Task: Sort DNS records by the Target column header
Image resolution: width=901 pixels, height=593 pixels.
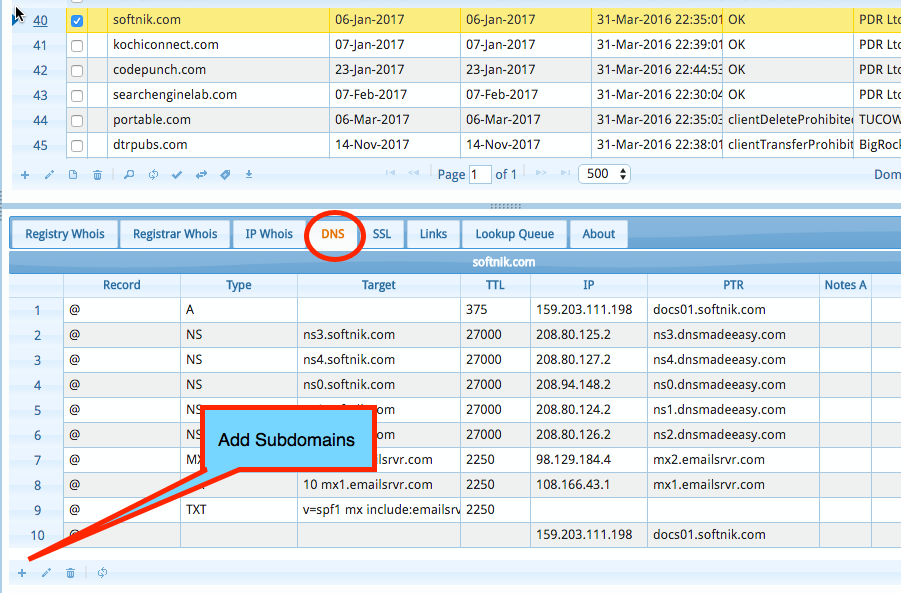Action: (x=379, y=285)
